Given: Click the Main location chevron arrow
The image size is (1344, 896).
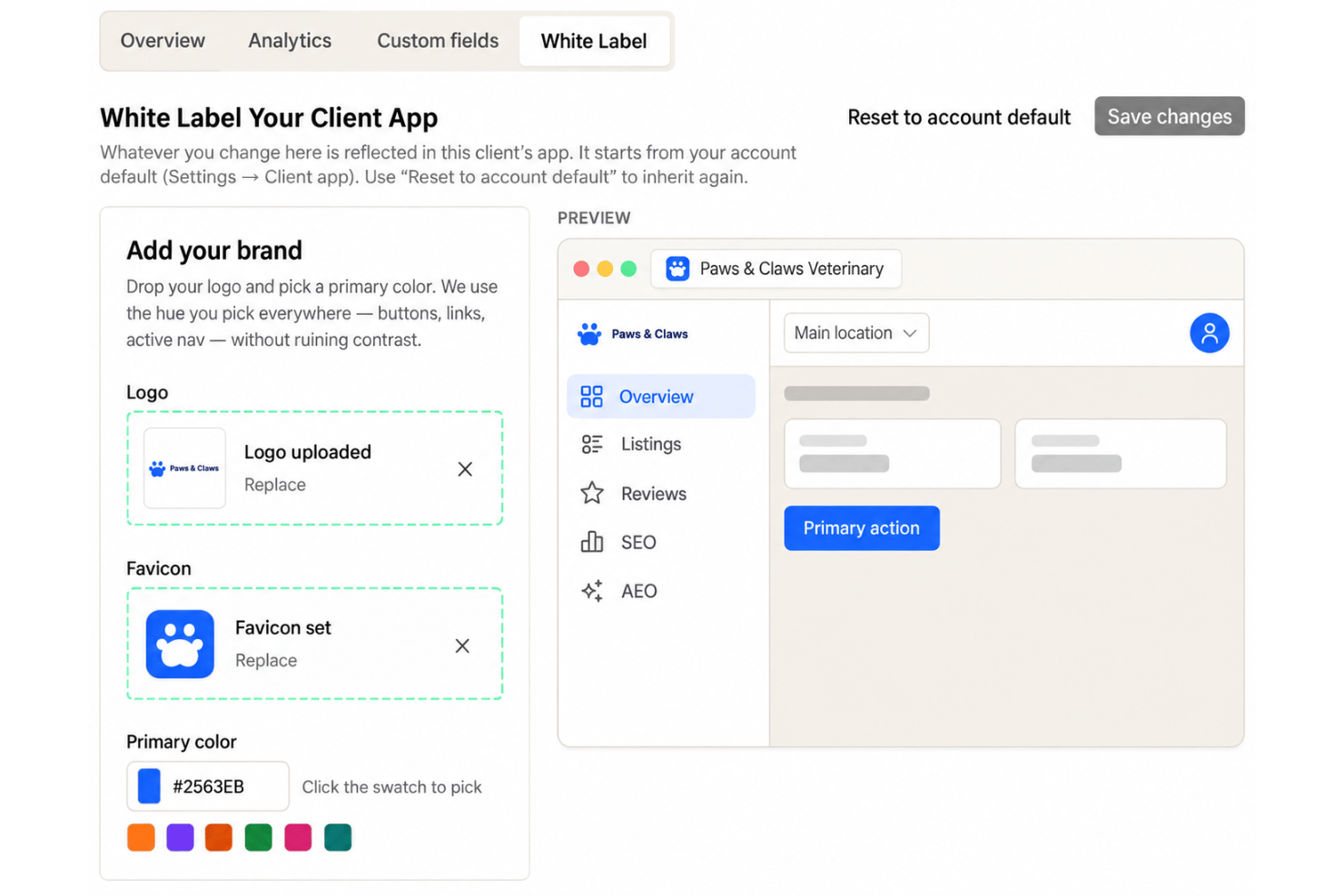Looking at the screenshot, I should [x=910, y=333].
